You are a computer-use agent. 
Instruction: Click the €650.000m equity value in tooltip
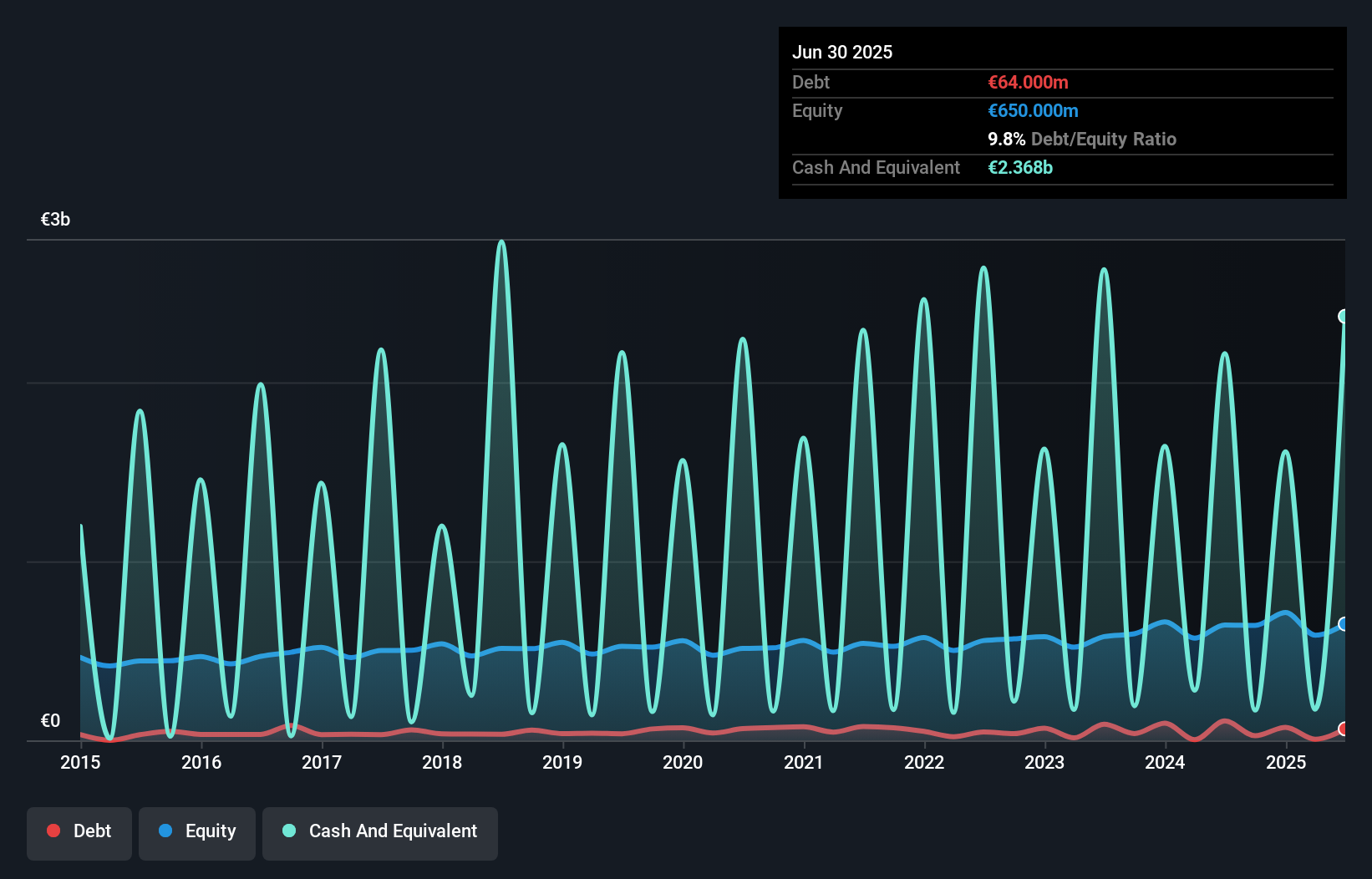tap(1033, 111)
